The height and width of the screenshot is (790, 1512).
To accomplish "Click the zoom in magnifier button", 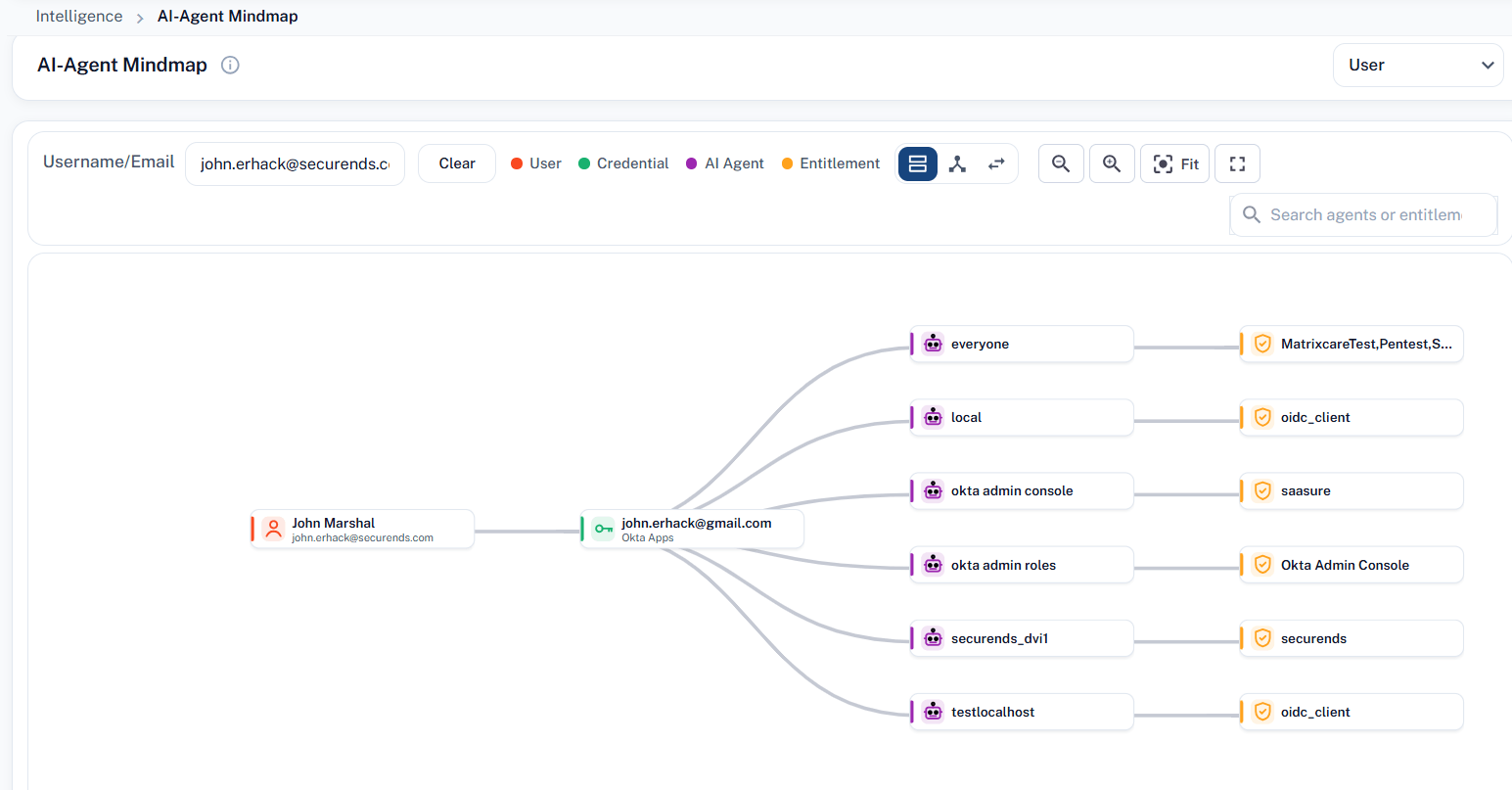I will (x=1112, y=164).
